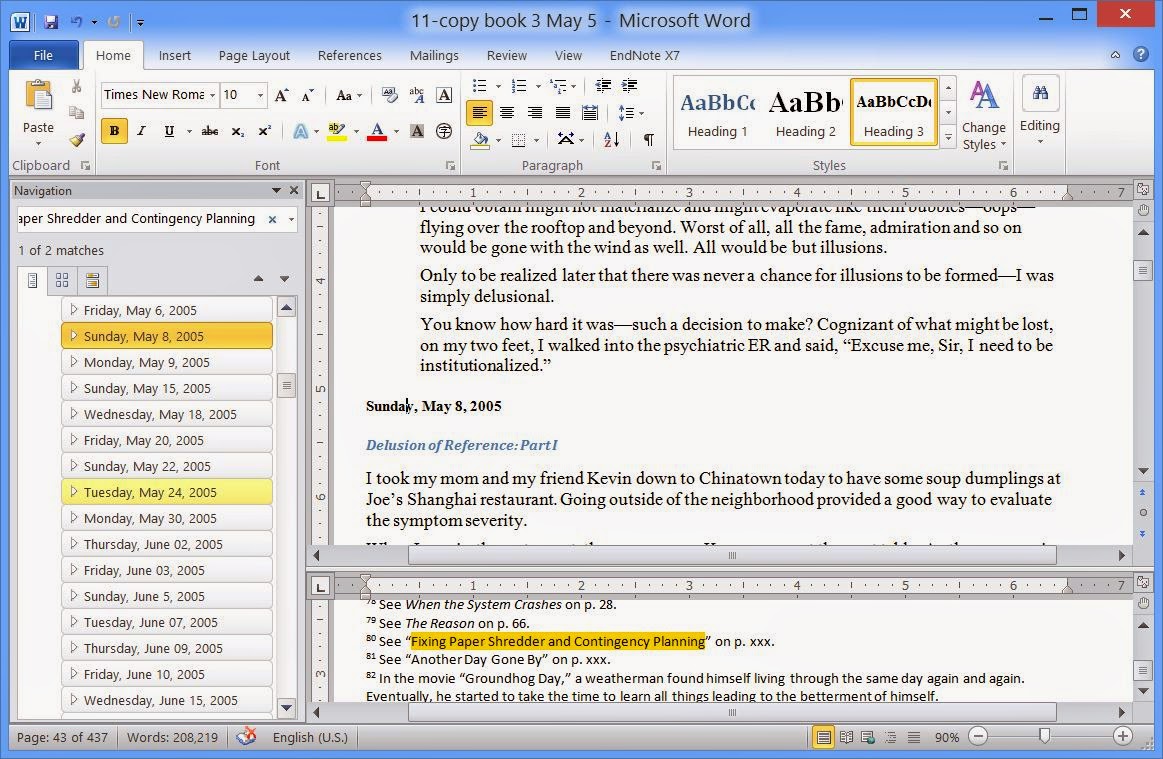
Task: Click the Words: 208,219 status indicator
Action: 172,737
